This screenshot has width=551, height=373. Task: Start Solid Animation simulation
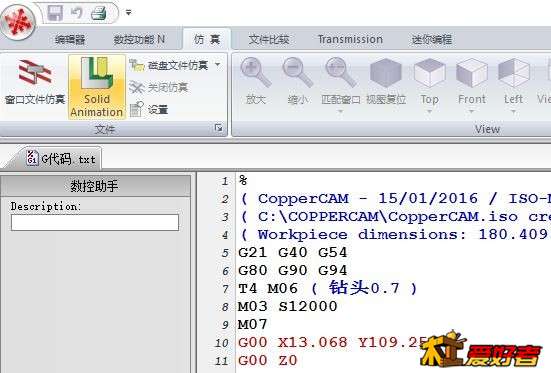(x=97, y=87)
